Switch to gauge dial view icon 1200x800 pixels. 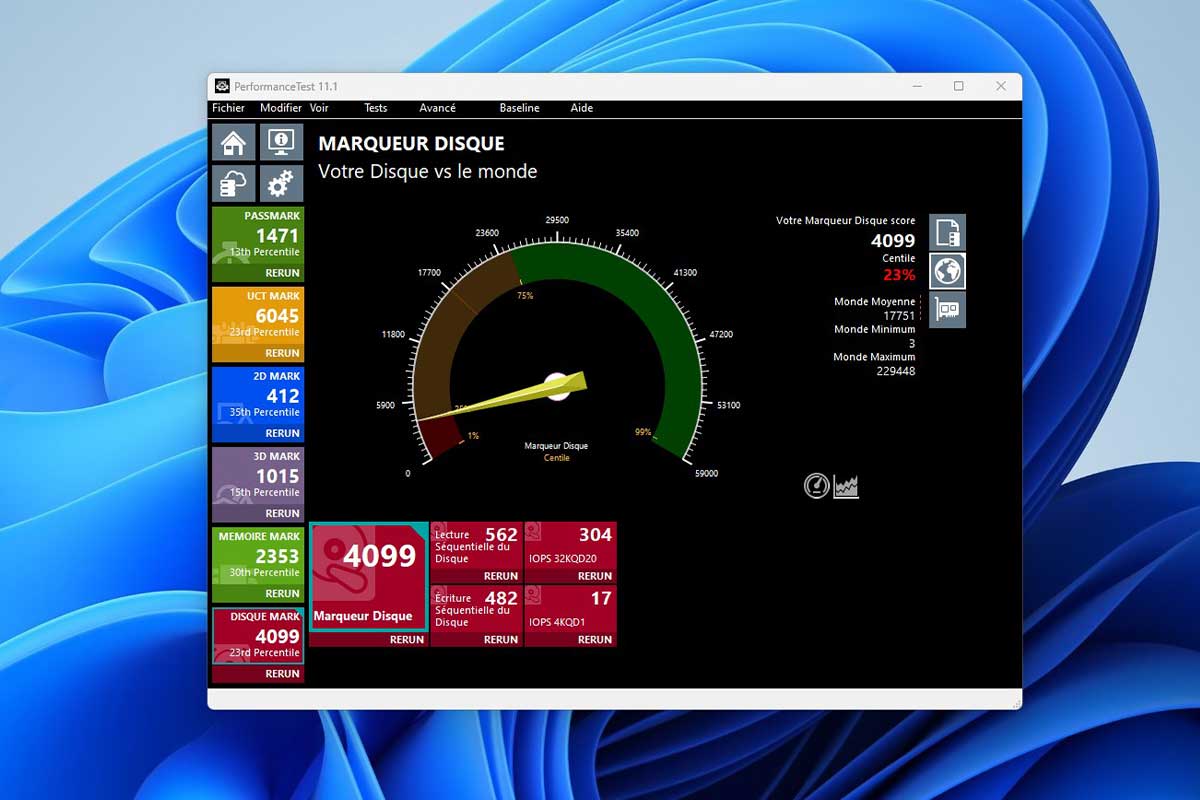click(x=817, y=486)
